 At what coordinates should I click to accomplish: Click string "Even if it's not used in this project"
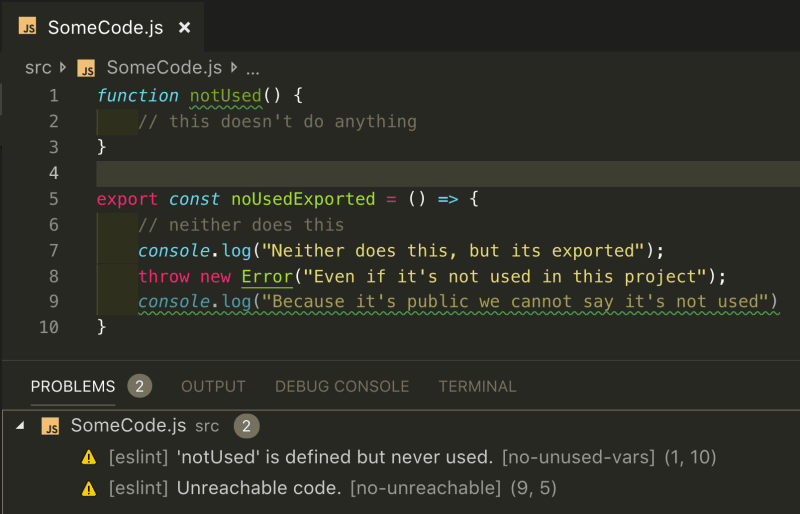(x=505, y=277)
